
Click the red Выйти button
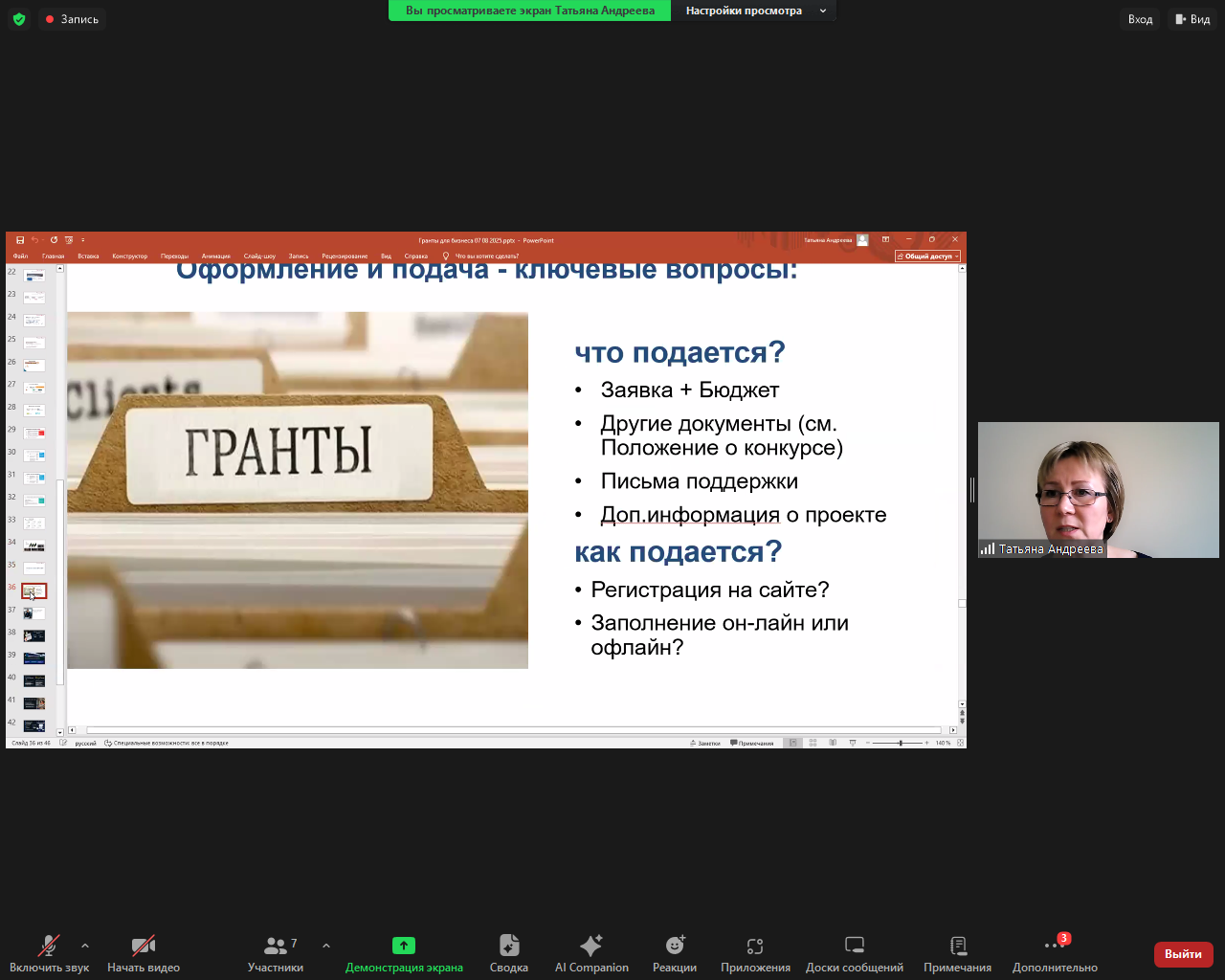(1183, 954)
